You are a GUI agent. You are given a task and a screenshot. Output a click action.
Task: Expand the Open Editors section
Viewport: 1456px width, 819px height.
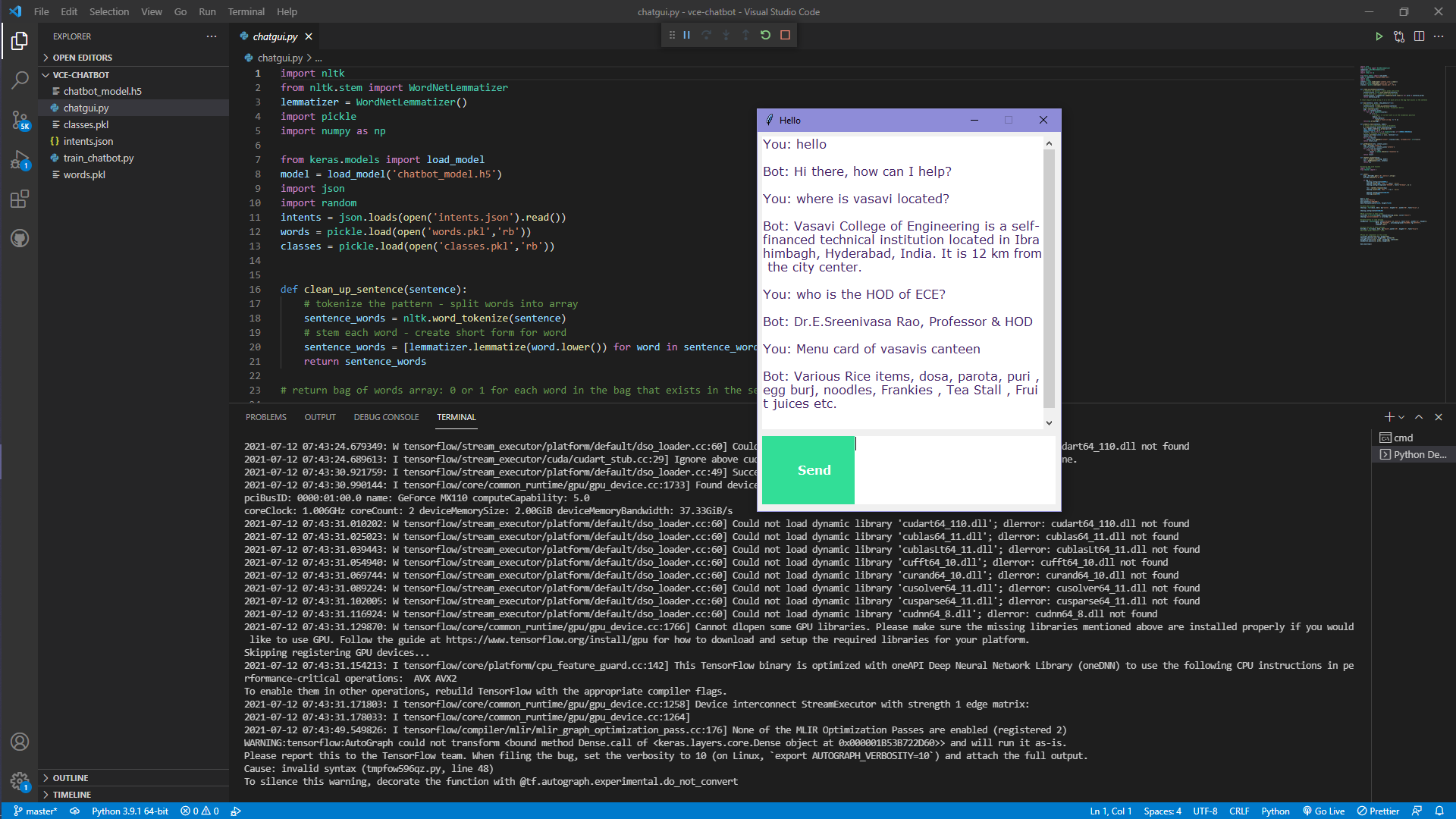133,58
